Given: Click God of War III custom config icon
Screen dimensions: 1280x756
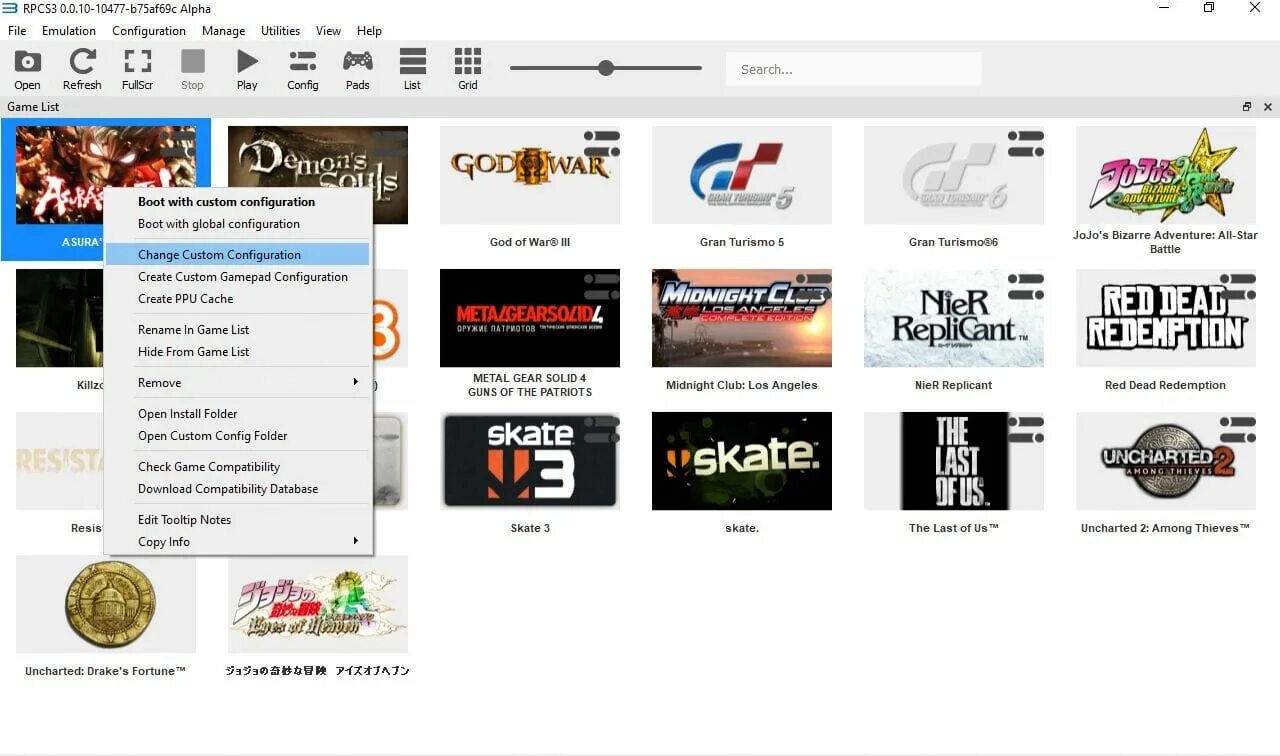Looking at the screenshot, I should click(x=602, y=143).
